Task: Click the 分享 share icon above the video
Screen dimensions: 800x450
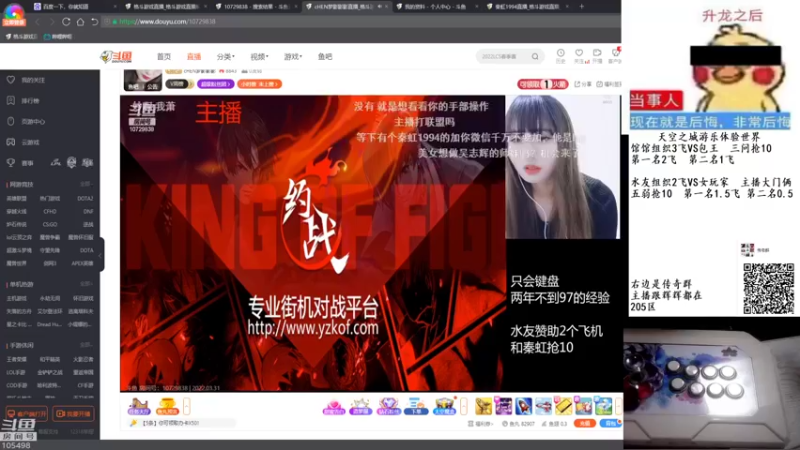Action: 583,84
